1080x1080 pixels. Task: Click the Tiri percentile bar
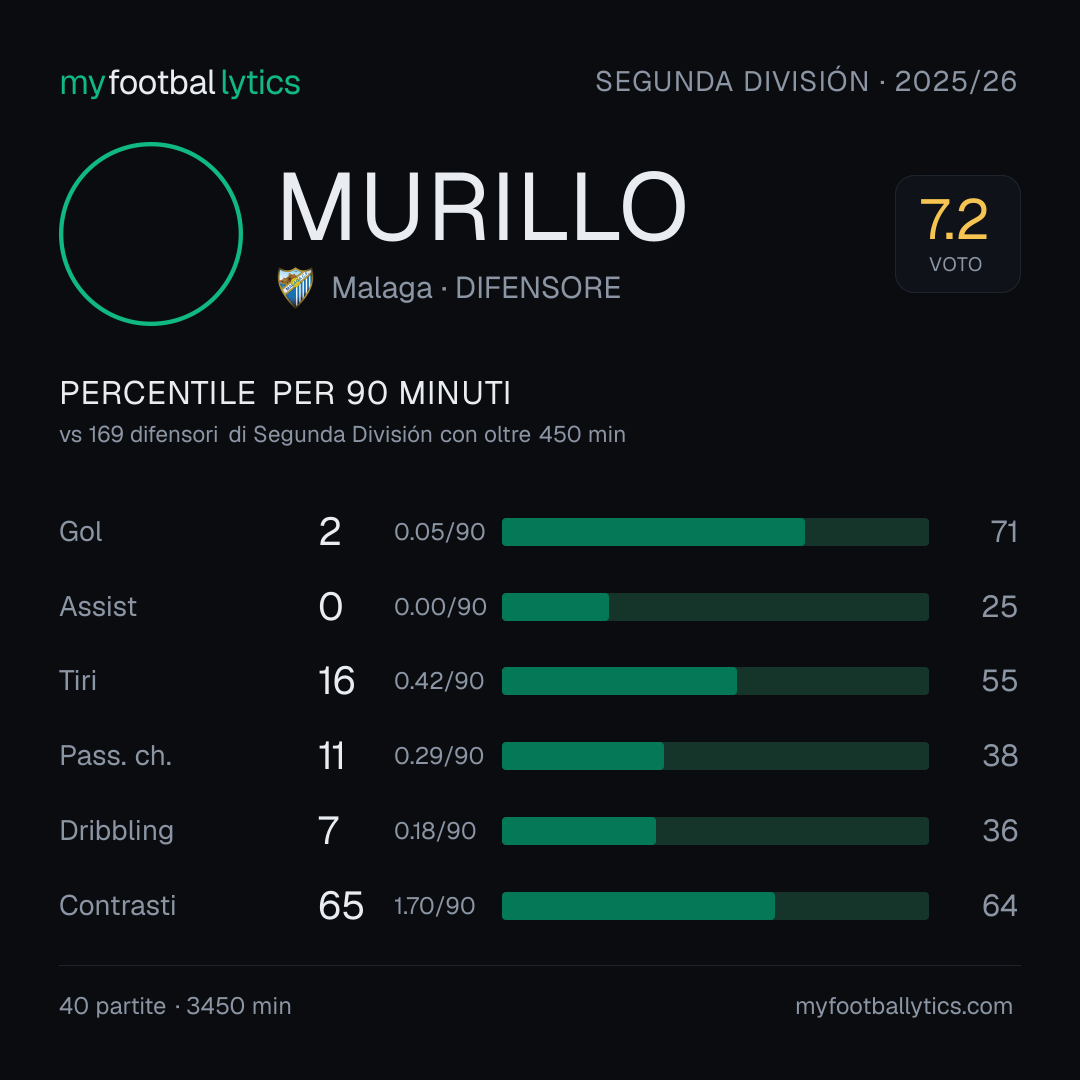(715, 681)
